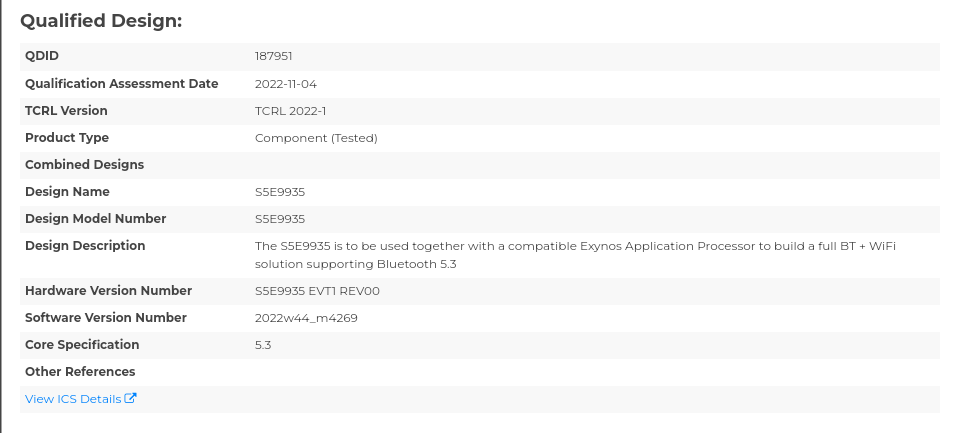
Task: Click the Combined Designs label
Action: click(84, 164)
